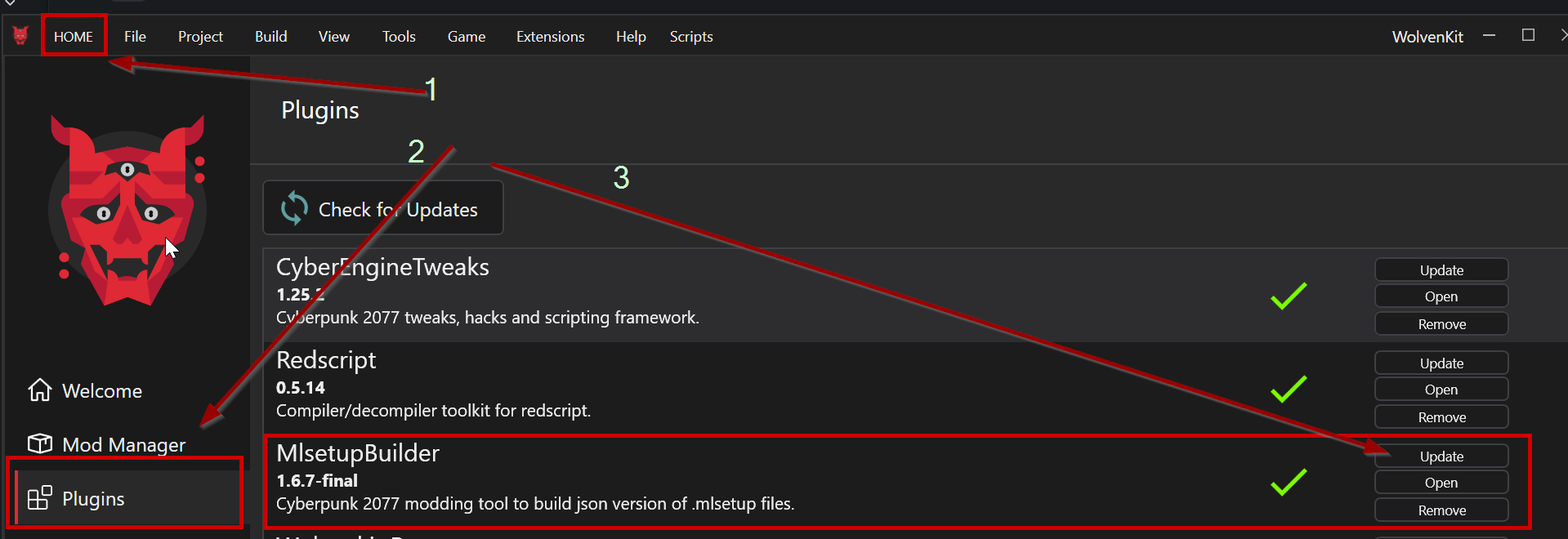Viewport: 1568px width, 539px height.
Task: Open the Scripts menu
Action: (691, 37)
